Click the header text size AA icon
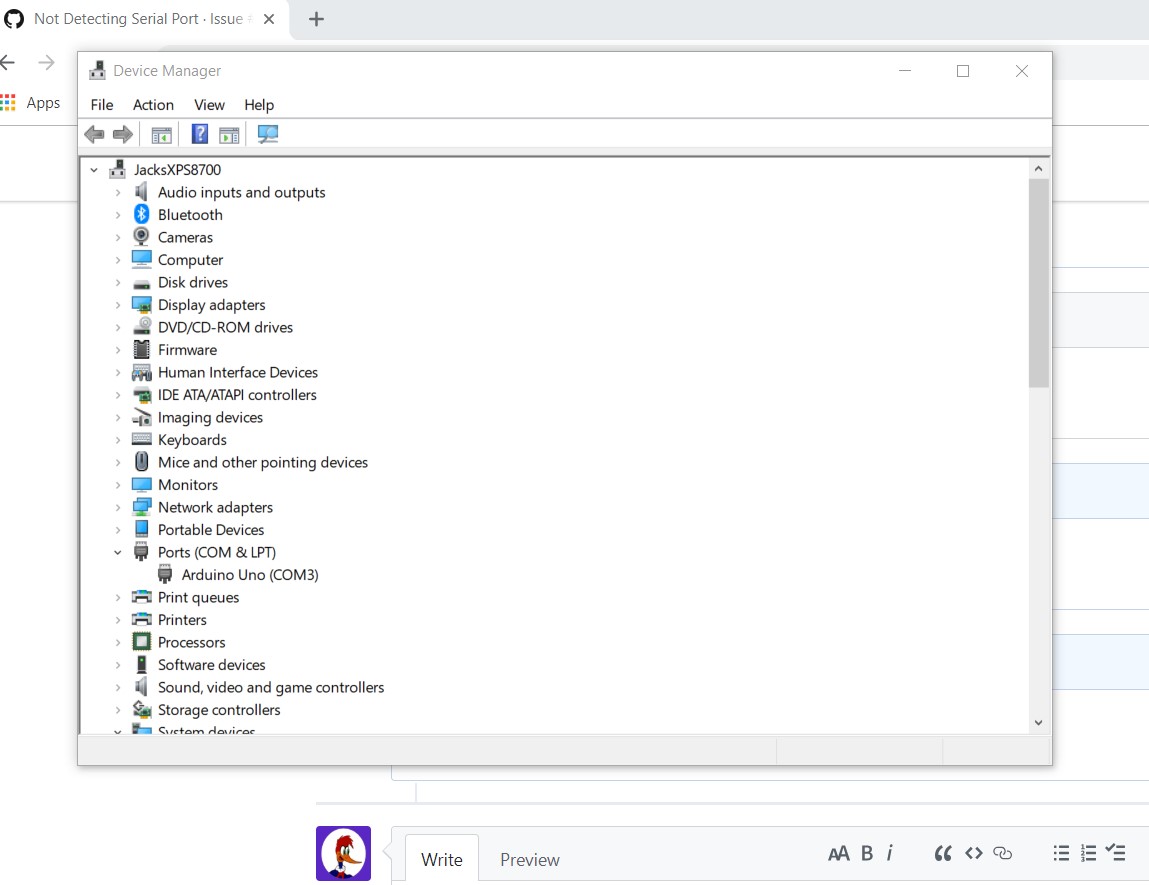Screen dimensions: 1149x885 pos(838,853)
